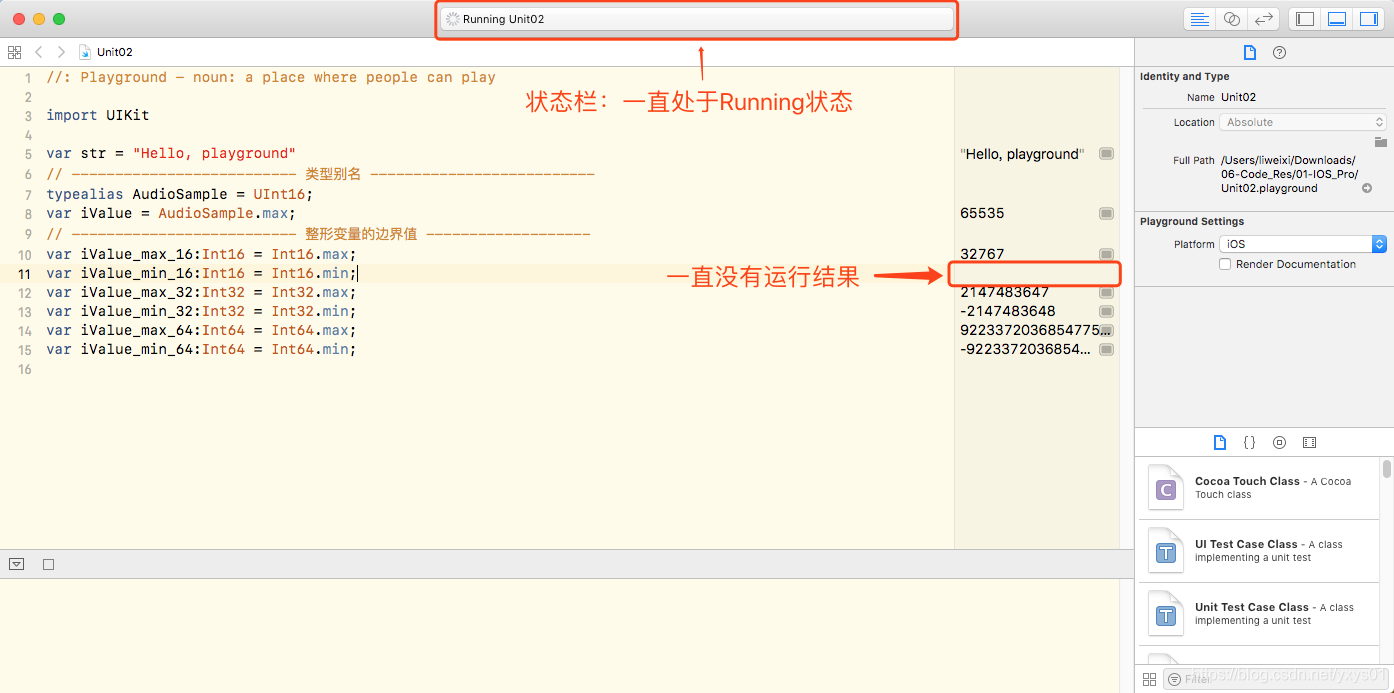Show the Assistant editor
The height and width of the screenshot is (693, 1394).
[1232, 19]
